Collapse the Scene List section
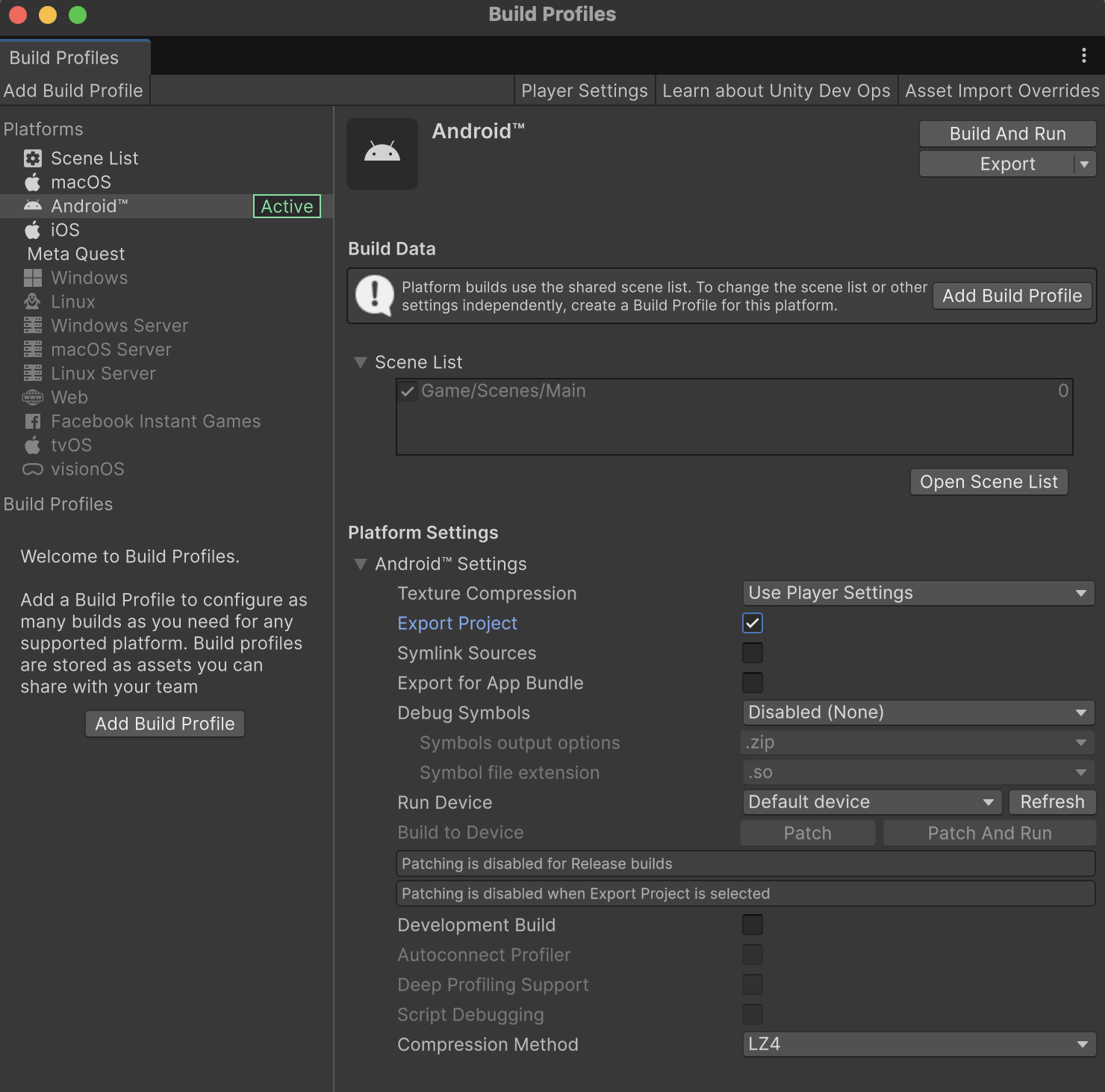Screen dimensions: 1105x1092 pyautogui.click(x=361, y=362)
